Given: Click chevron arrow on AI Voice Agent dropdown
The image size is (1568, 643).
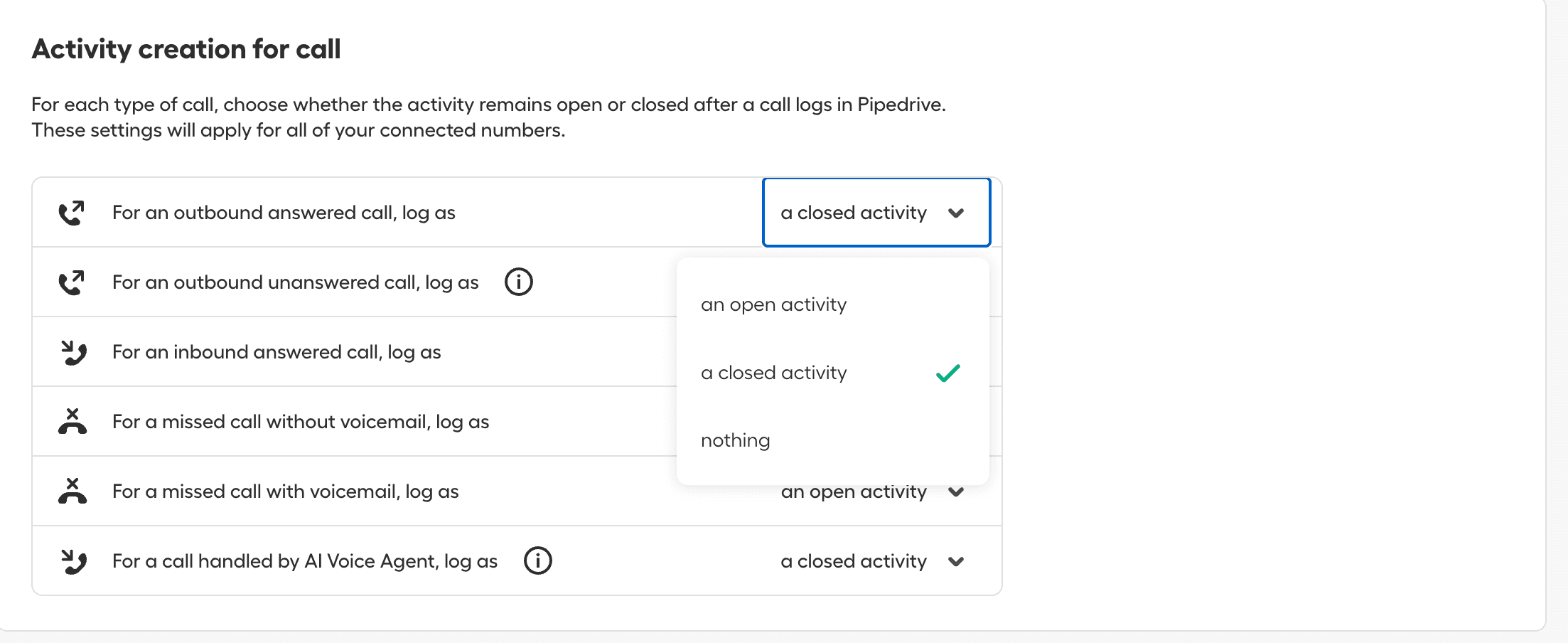Looking at the screenshot, I should pos(956,562).
